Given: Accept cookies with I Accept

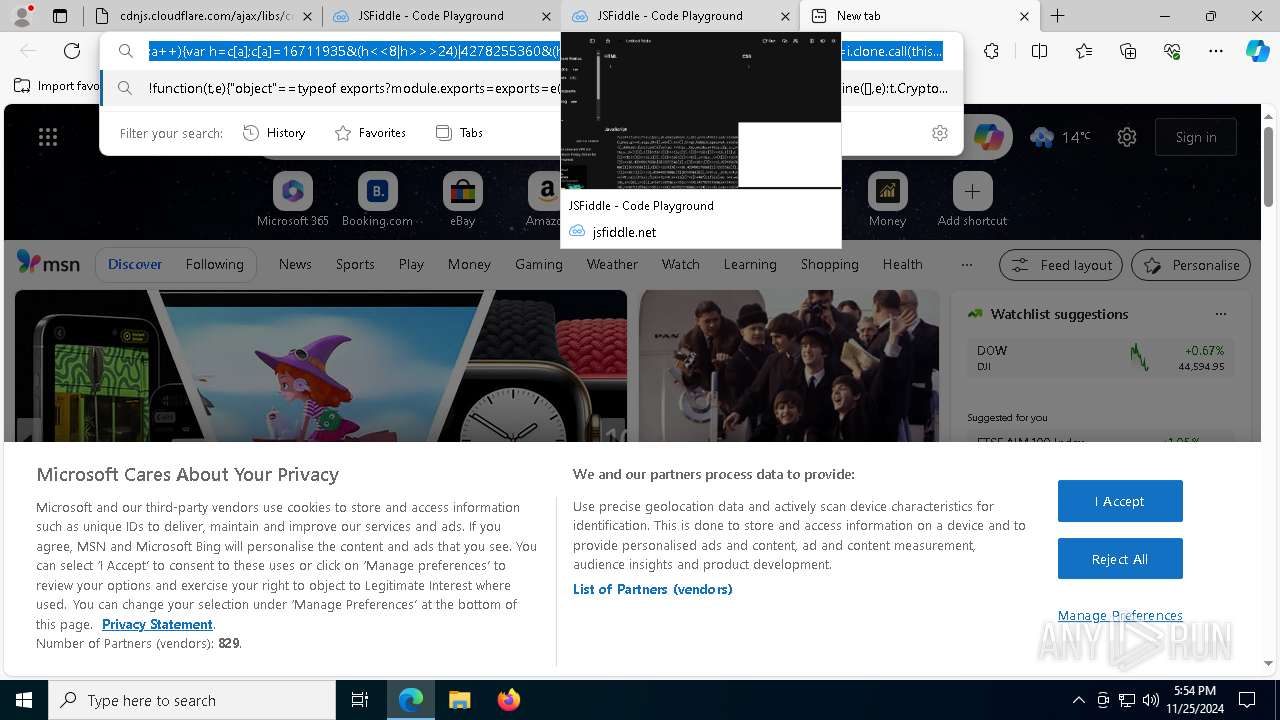Looking at the screenshot, I should point(1120,501).
